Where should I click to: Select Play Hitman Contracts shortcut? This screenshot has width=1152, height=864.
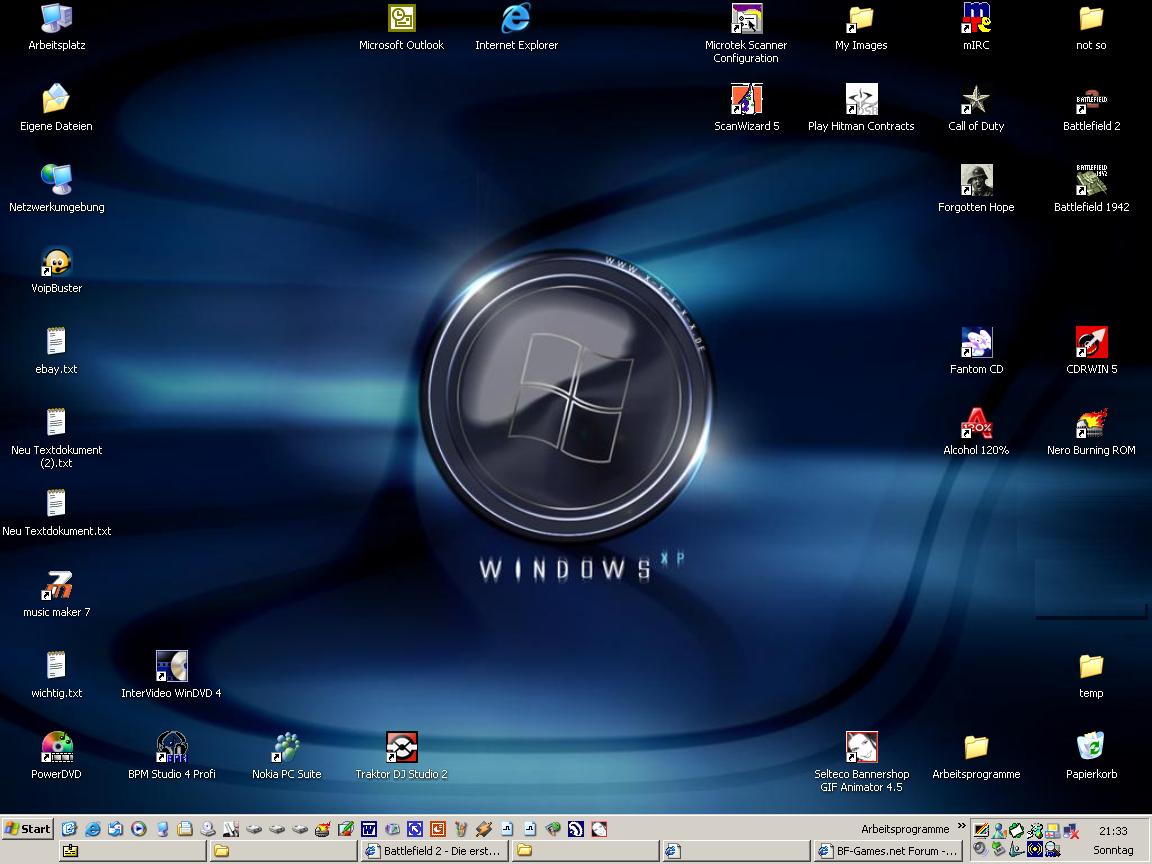[x=861, y=108]
